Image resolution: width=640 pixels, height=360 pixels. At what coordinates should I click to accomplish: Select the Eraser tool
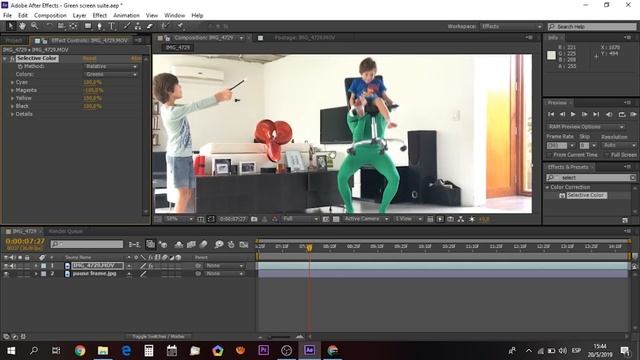(150, 26)
